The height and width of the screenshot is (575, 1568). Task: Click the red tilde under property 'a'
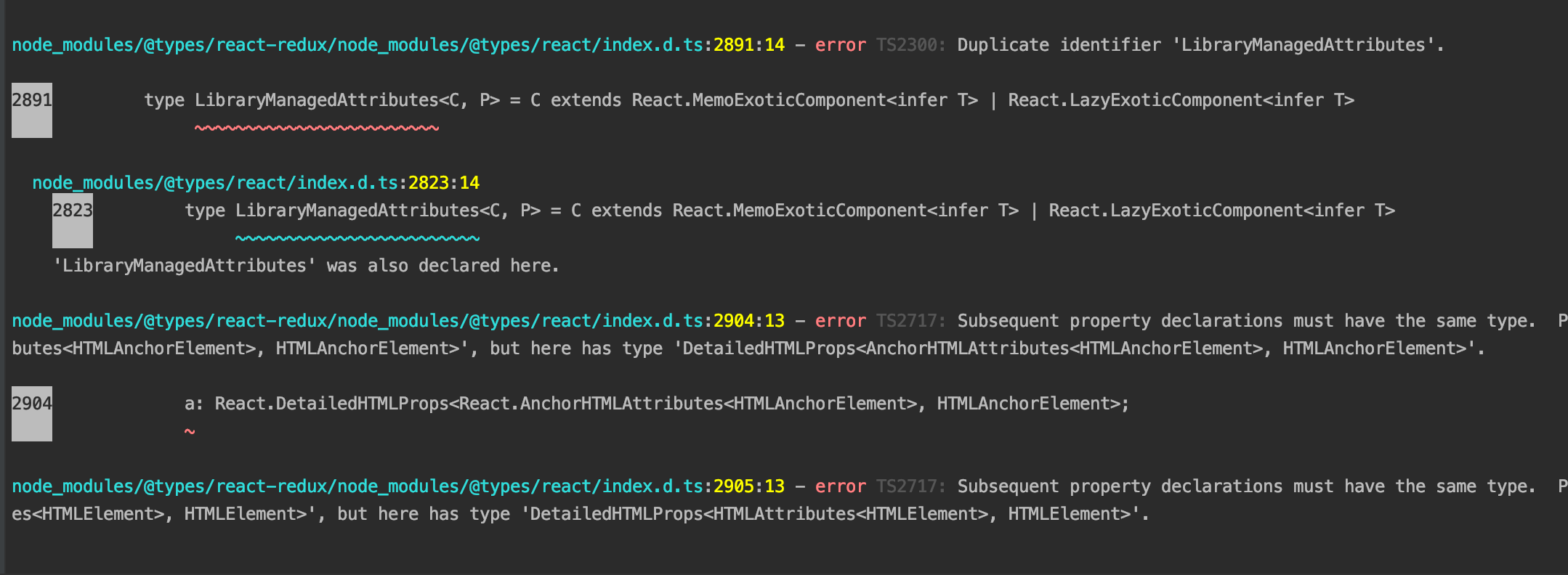click(190, 432)
